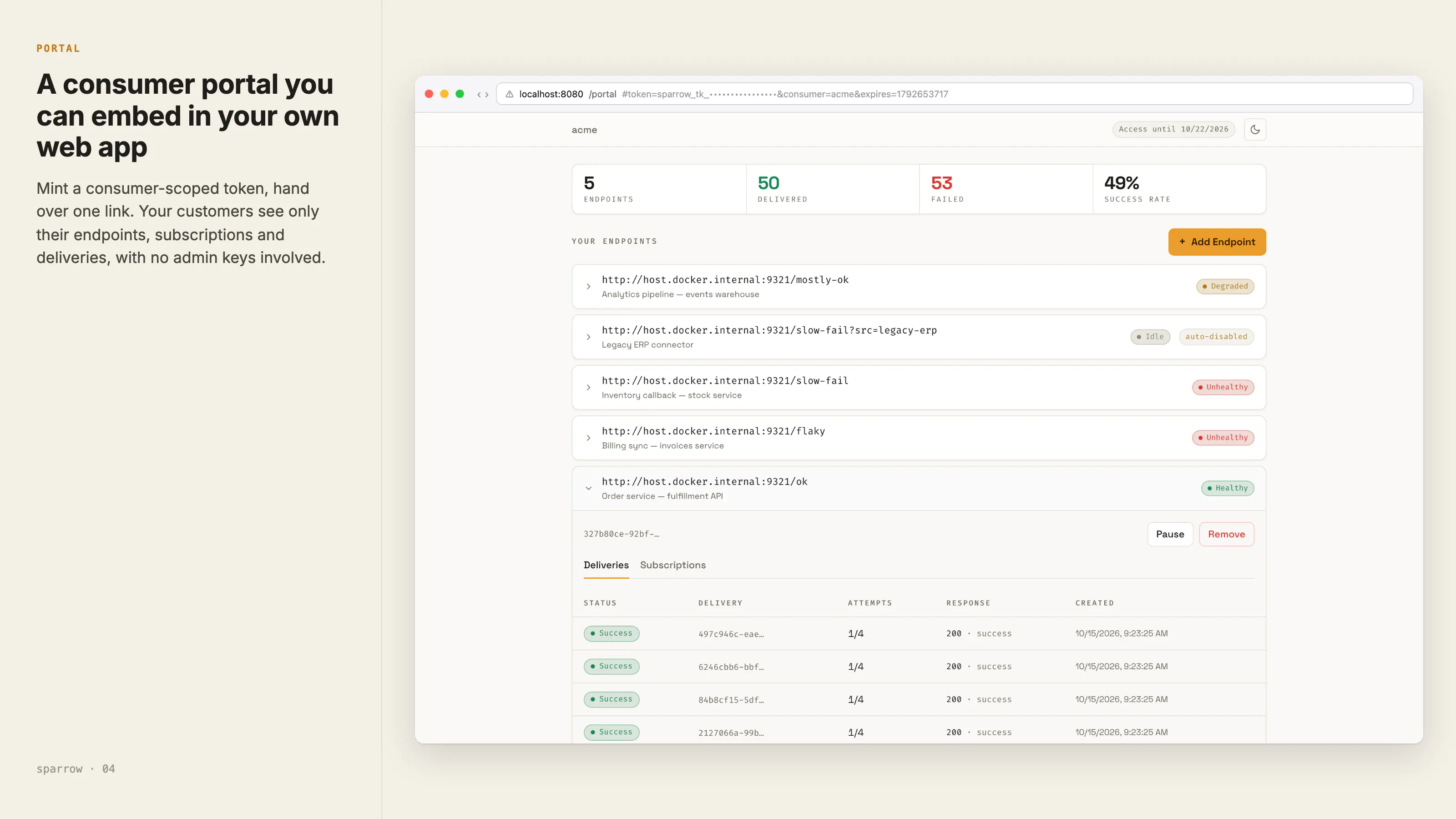Toggle dark mode moon icon

[x=1255, y=129]
